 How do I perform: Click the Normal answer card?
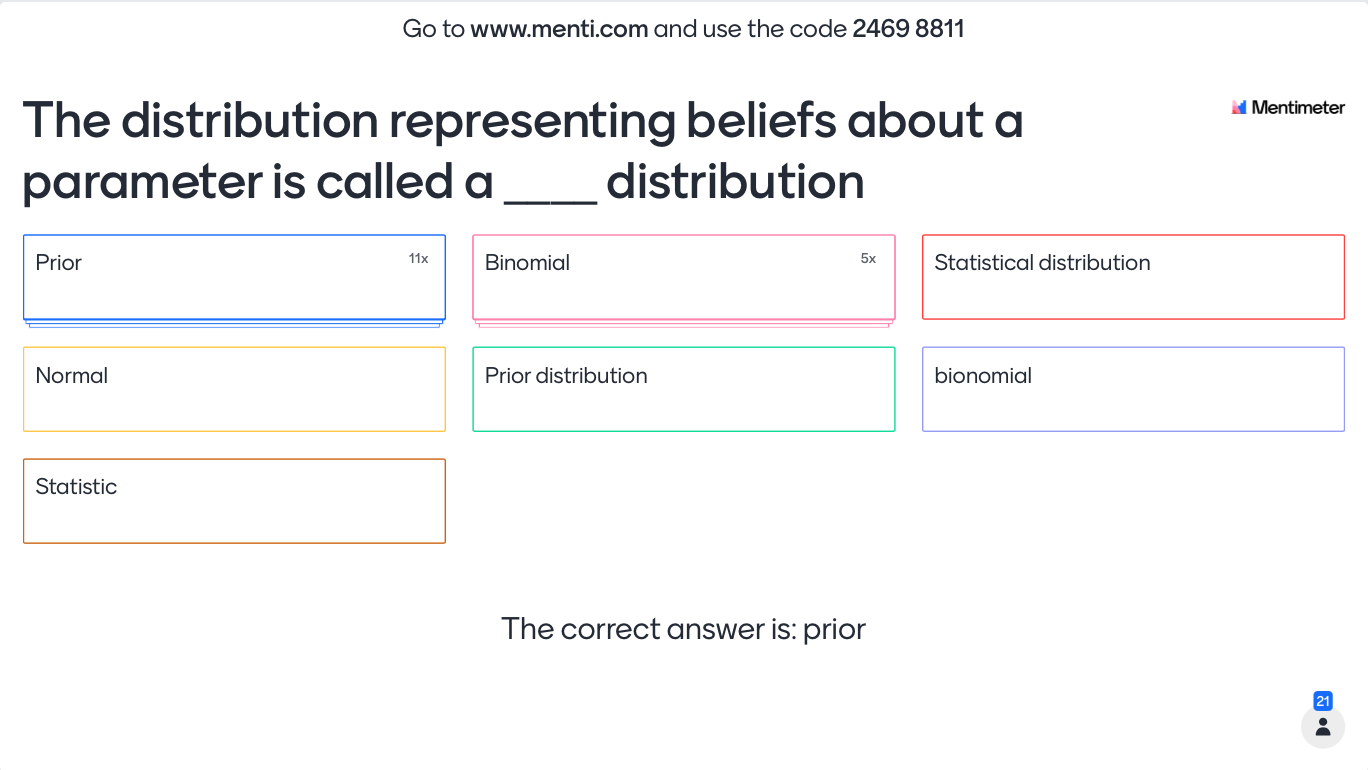234,389
